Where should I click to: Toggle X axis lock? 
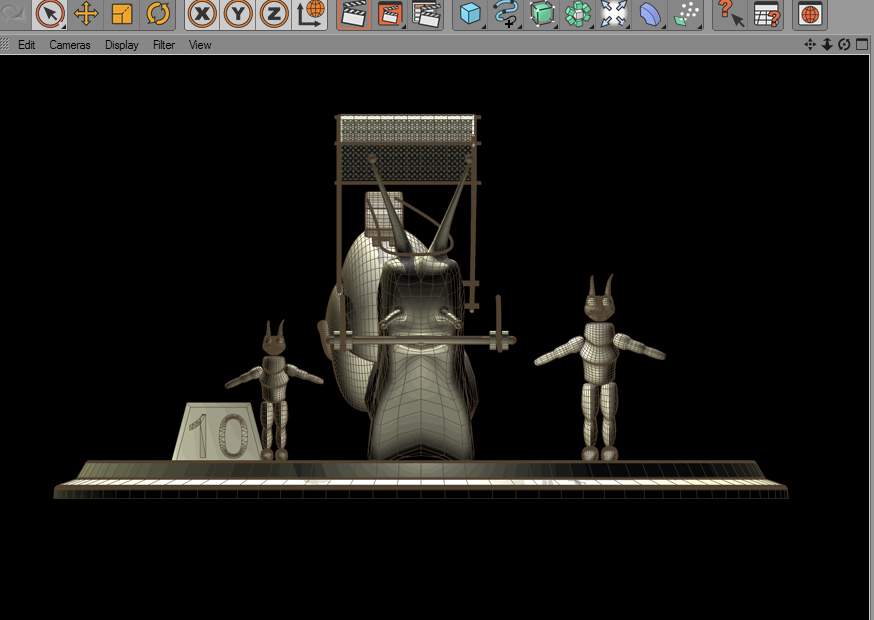pos(202,14)
